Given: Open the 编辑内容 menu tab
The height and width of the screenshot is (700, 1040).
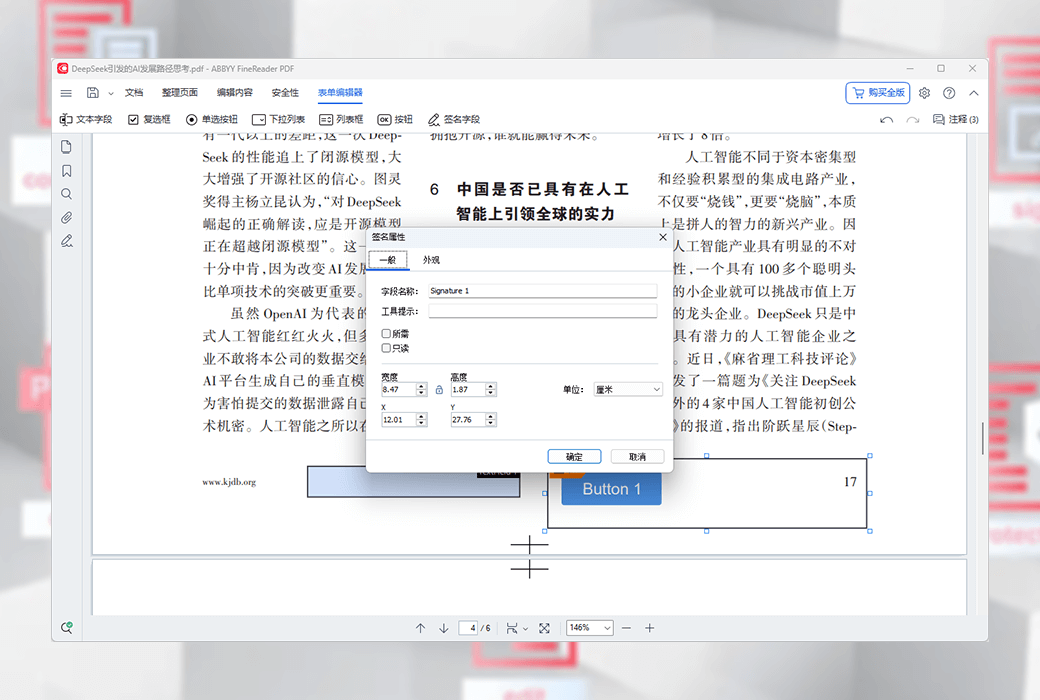Looking at the screenshot, I should [235, 93].
